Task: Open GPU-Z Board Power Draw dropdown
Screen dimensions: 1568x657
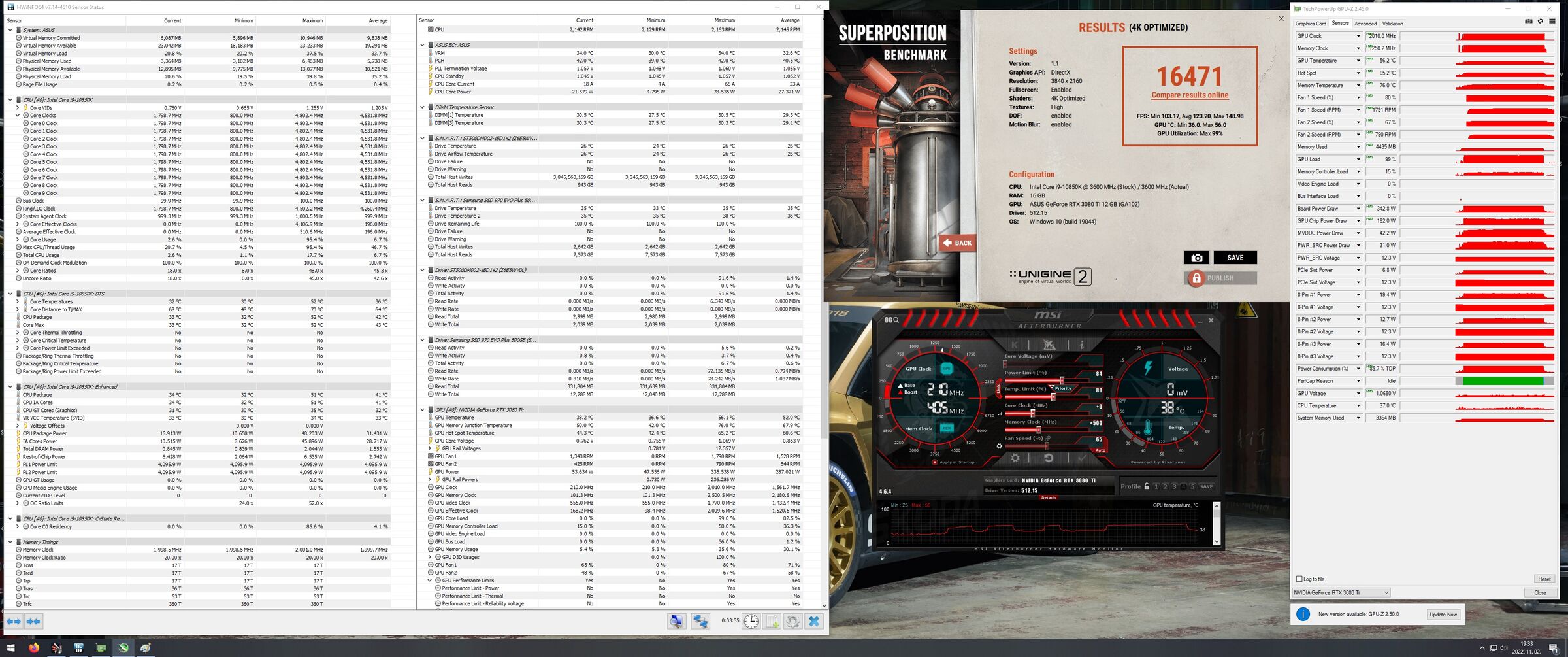Action: tap(1358, 209)
